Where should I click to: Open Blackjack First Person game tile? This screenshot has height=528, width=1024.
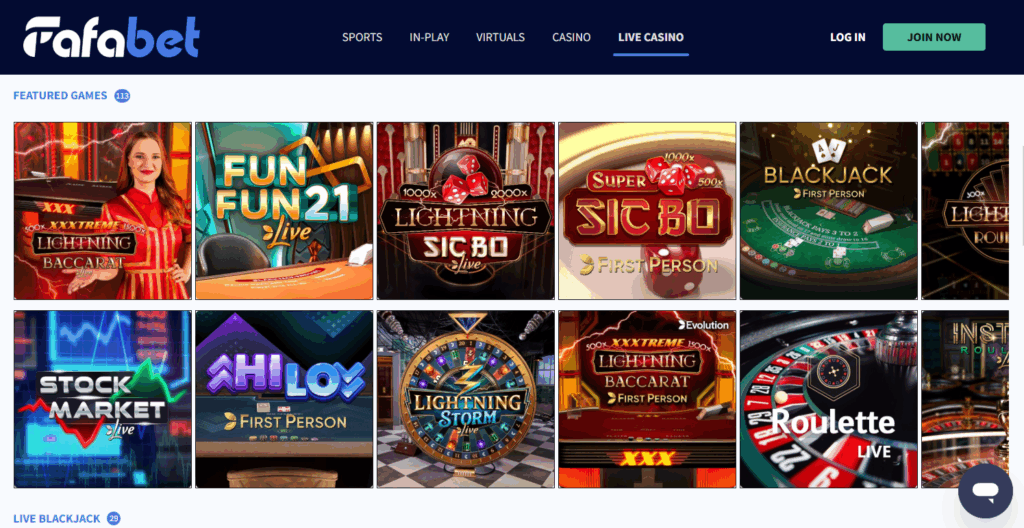(x=829, y=210)
